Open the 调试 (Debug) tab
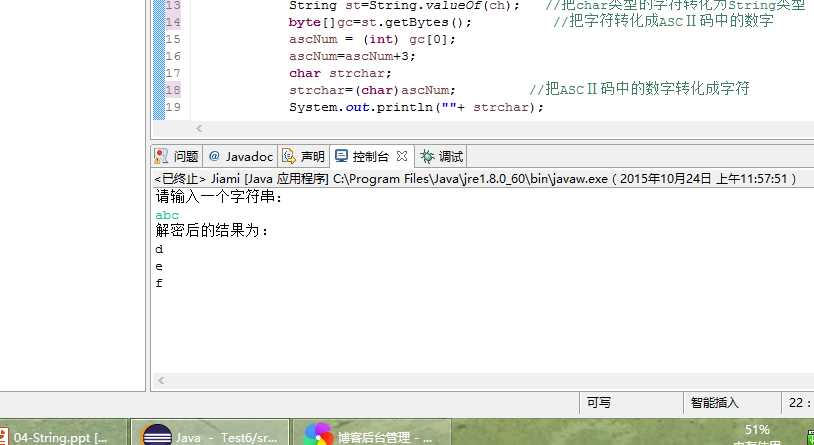The image size is (814, 445). (442, 156)
